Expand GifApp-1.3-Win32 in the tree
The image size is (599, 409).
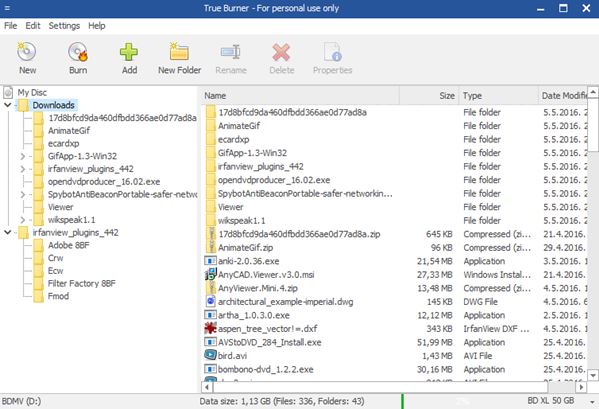point(23,156)
